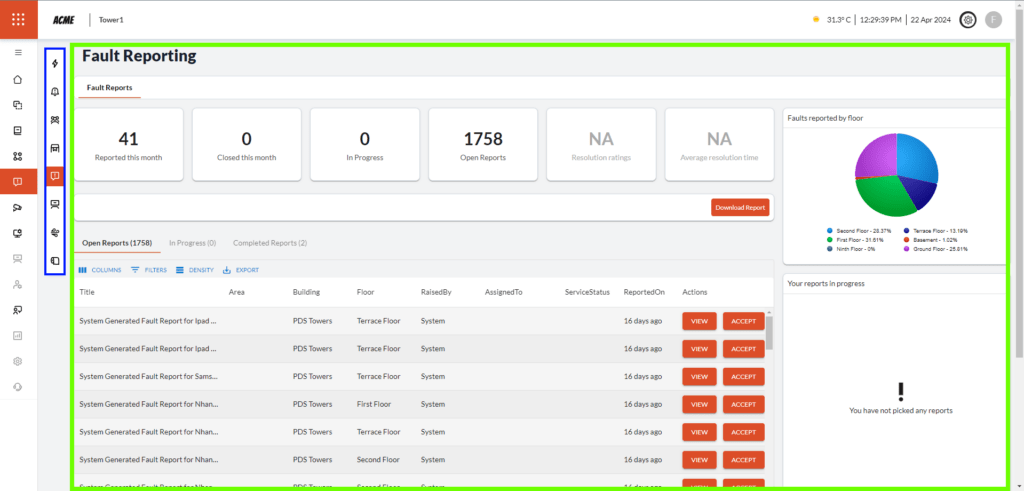Expand DENSITY options in table toolbar
The width and height of the screenshot is (1024, 491).
coord(195,270)
